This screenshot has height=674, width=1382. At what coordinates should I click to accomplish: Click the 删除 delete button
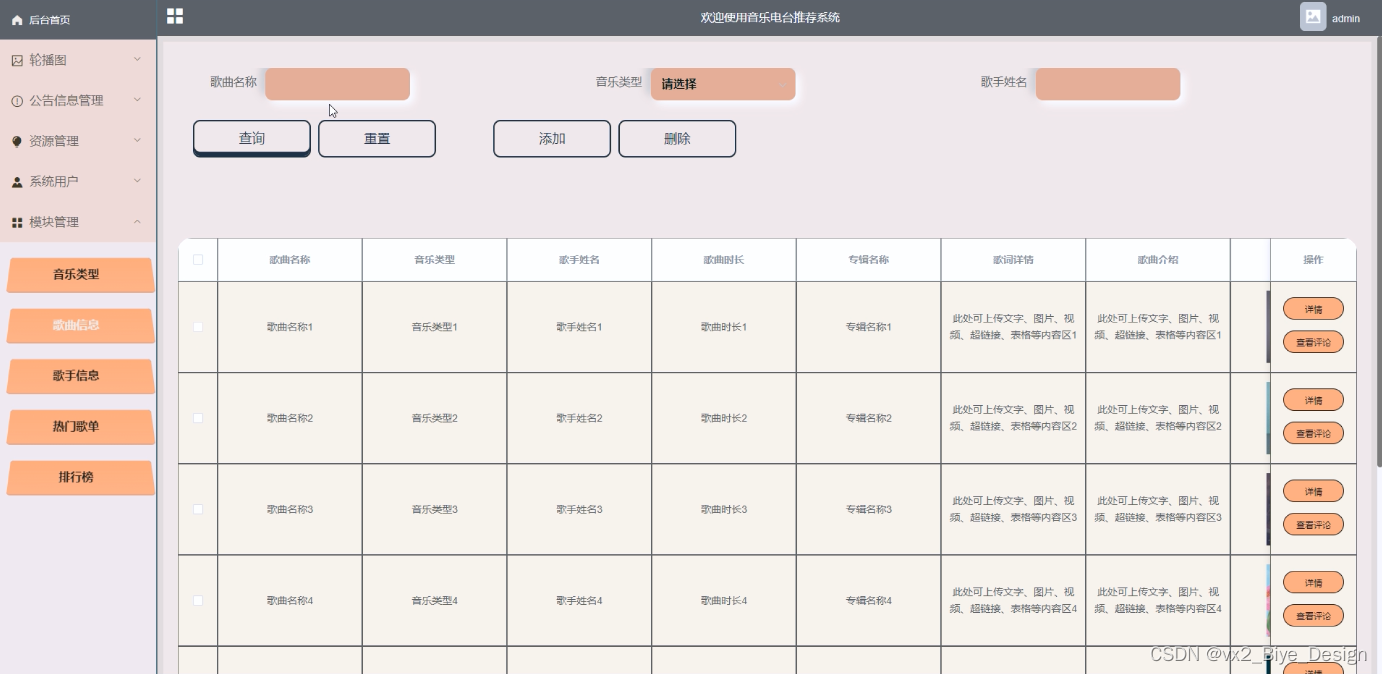point(677,139)
